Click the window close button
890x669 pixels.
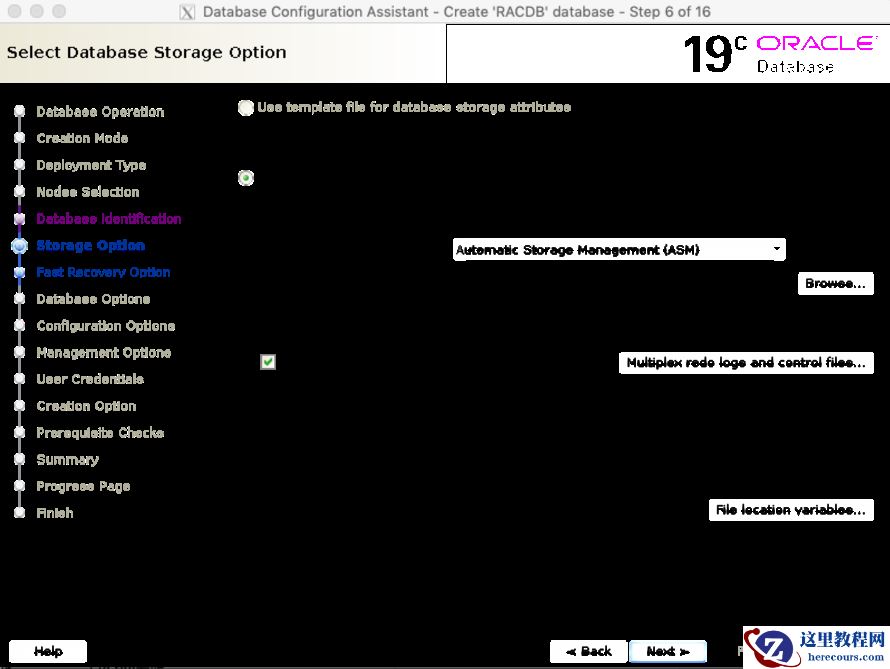coord(15,11)
